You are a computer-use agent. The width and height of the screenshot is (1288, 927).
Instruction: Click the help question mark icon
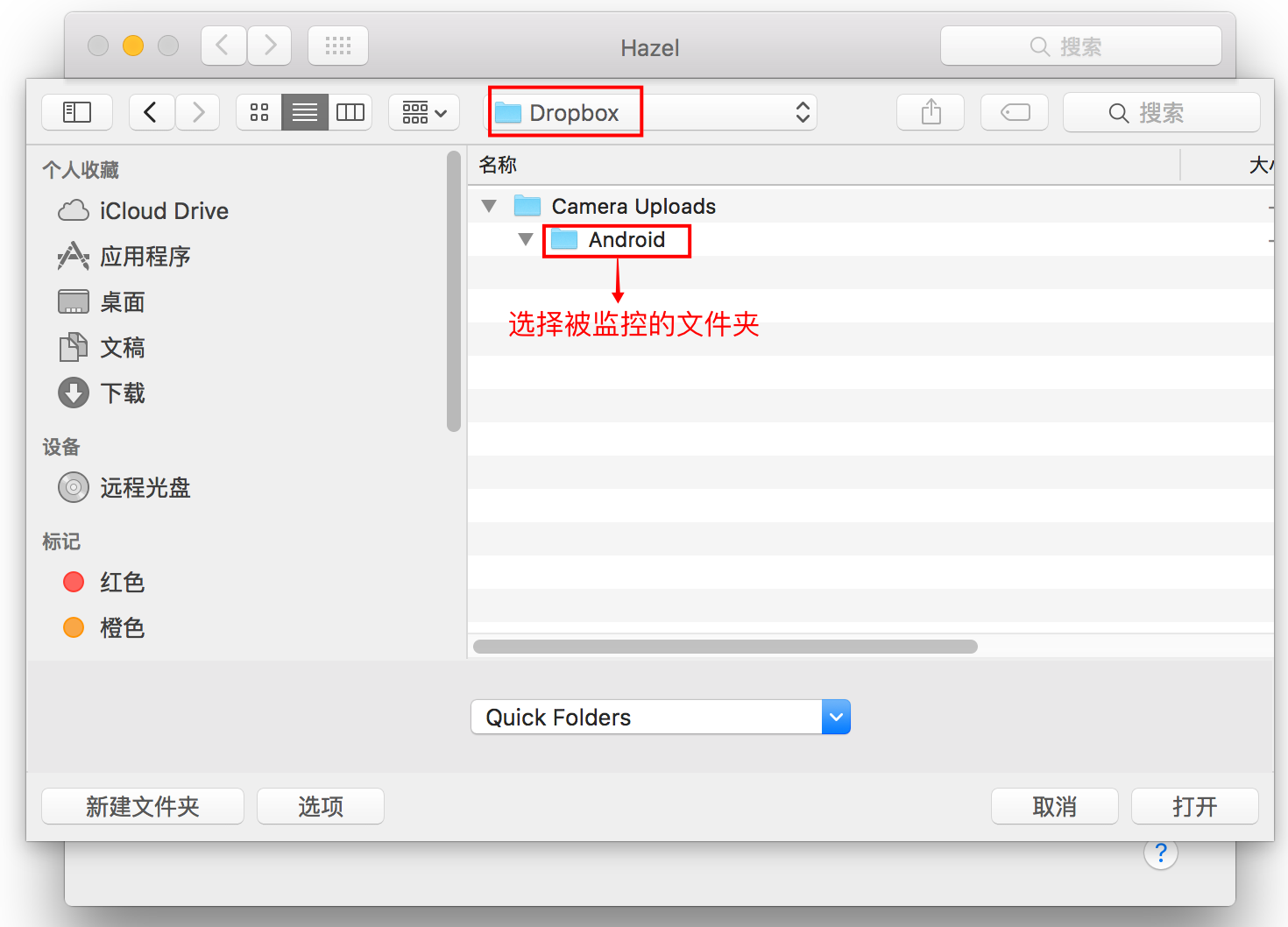click(x=1160, y=853)
